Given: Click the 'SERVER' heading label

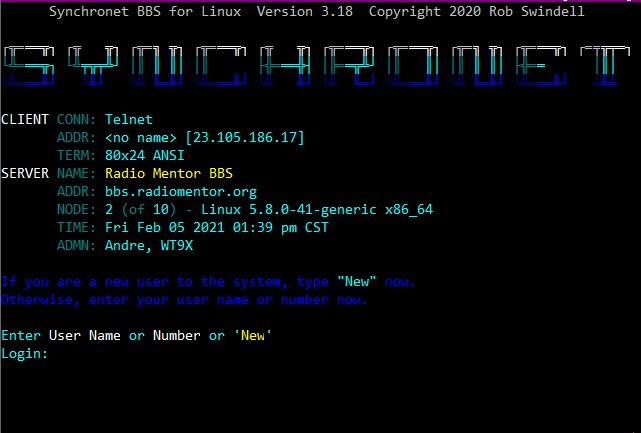Looking at the screenshot, I should pos(25,173).
